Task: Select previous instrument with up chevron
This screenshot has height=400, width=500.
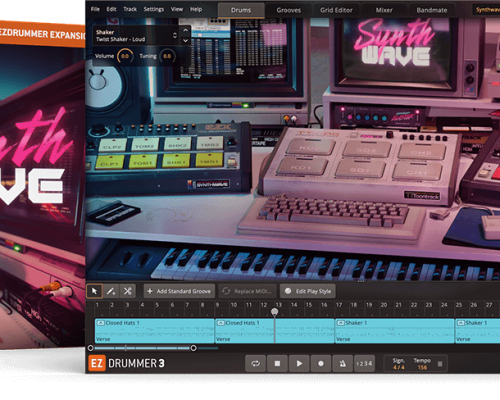Action: (186, 30)
